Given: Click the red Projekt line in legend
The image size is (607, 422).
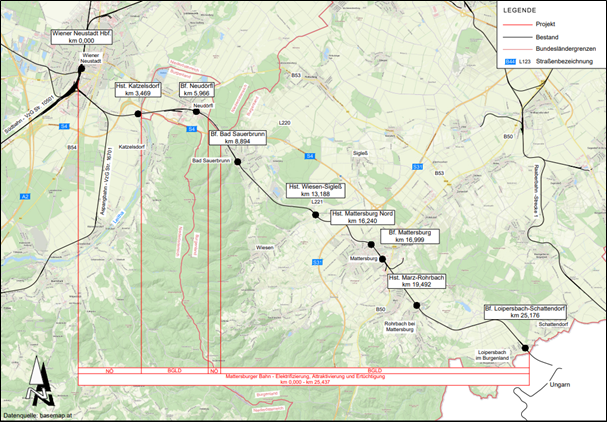Looking at the screenshot, I should 518,24.
